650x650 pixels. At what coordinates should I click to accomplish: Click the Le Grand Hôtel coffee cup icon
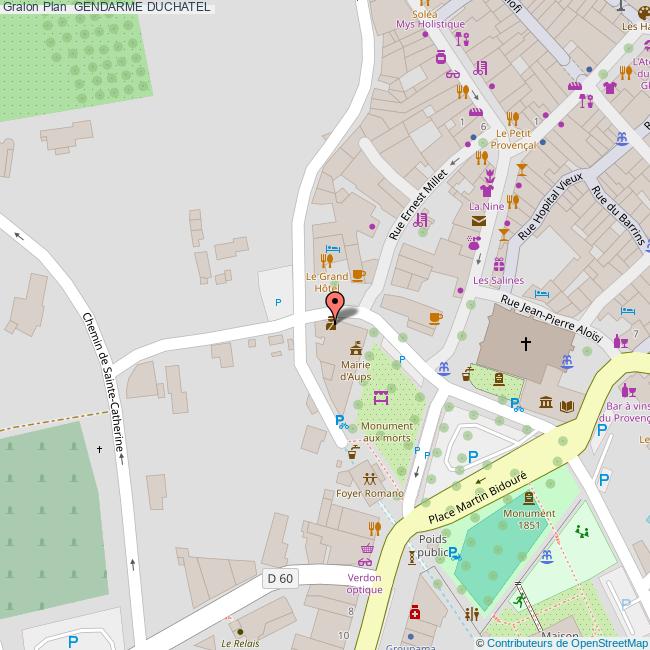coord(358,275)
